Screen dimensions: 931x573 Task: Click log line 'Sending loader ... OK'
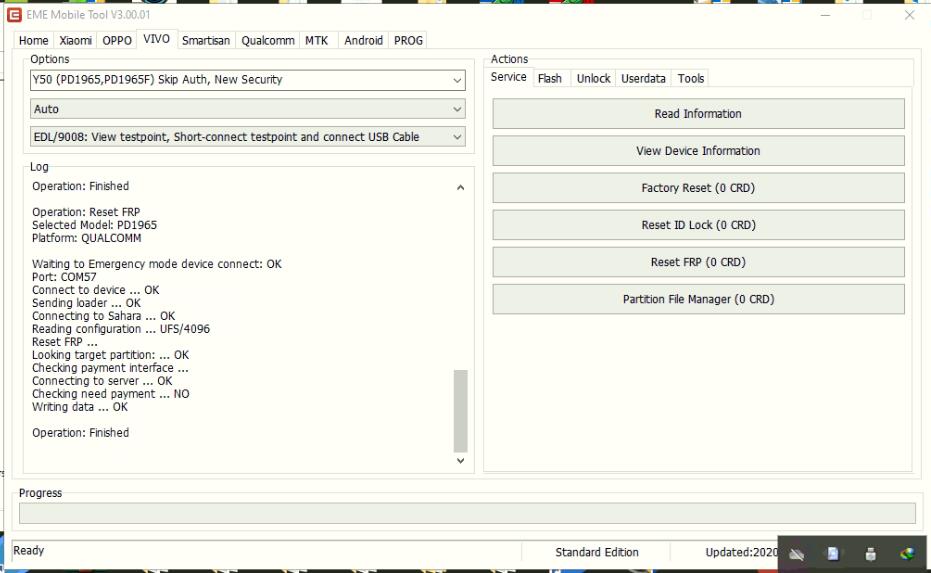pos(86,303)
